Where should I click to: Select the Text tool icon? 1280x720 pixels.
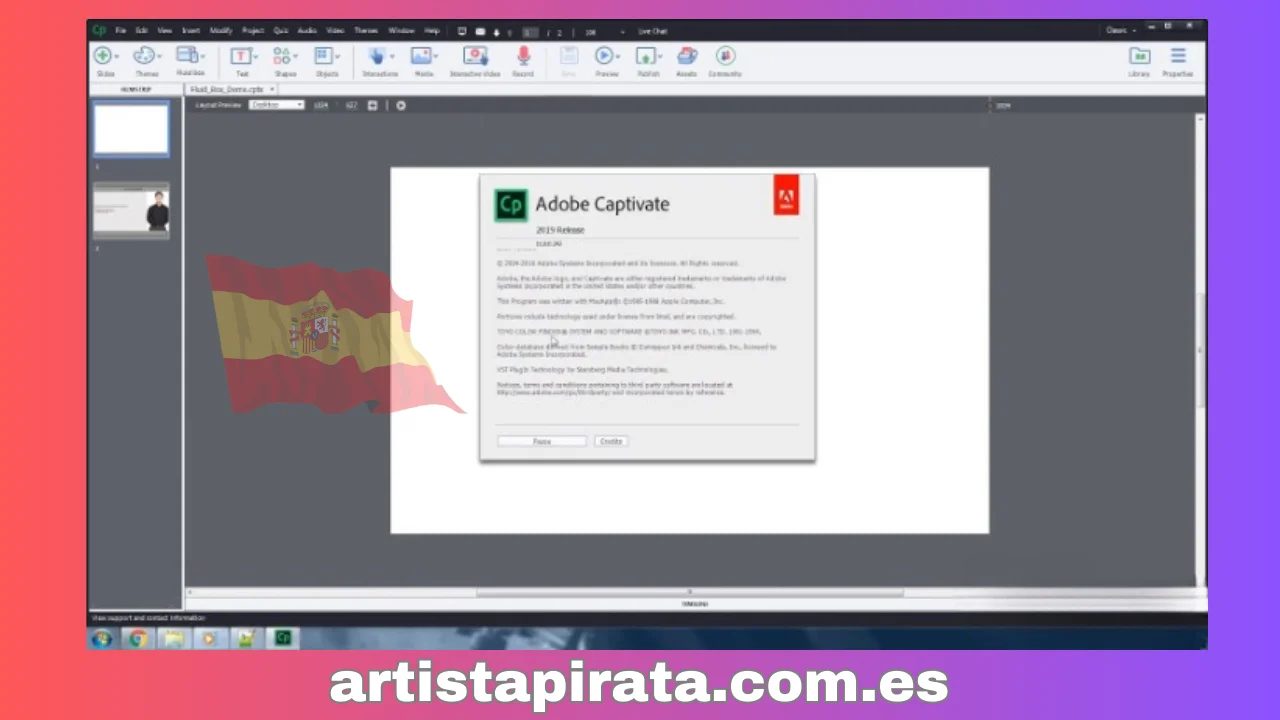click(x=240, y=56)
